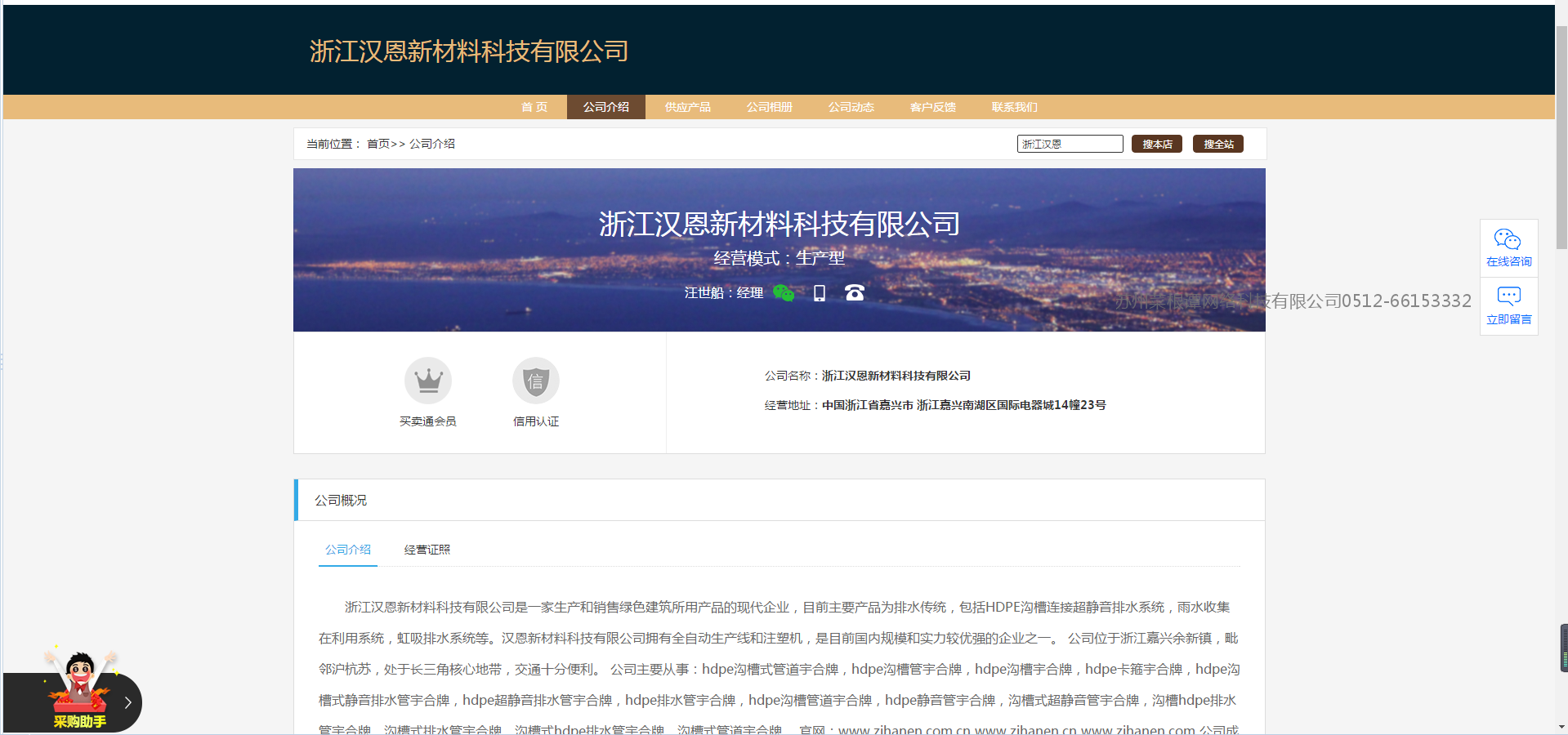Click the banner company name heading
Screen dimensions: 1568x735
(780, 224)
